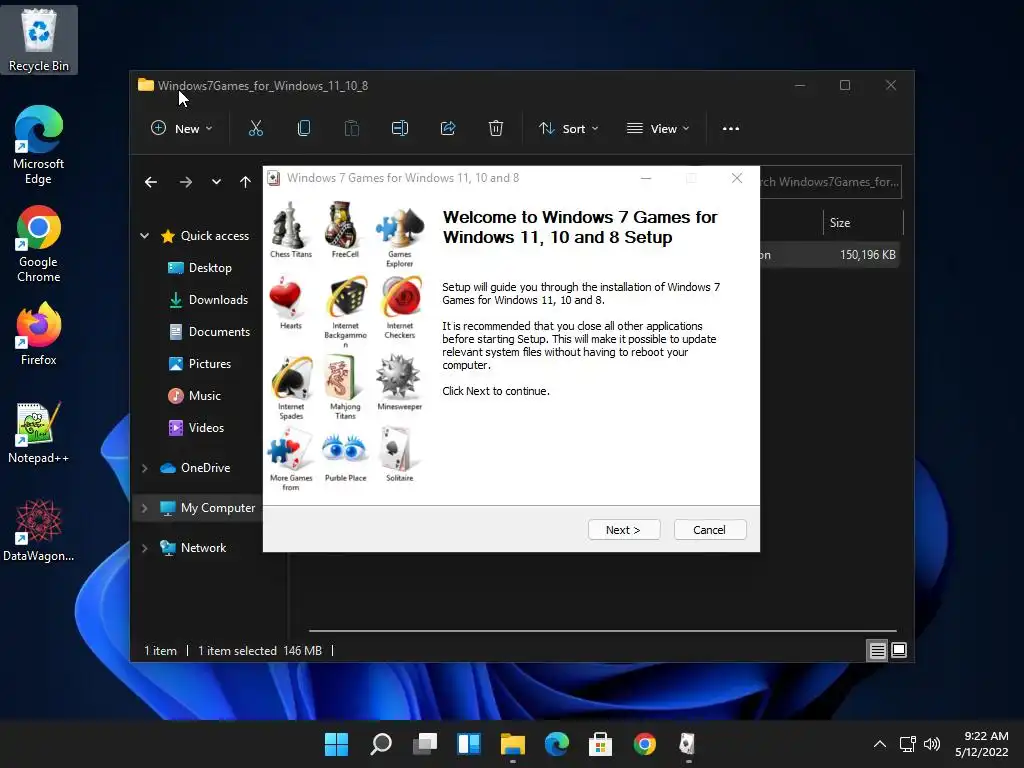Select the DataWagon desktop shortcut
The width and height of the screenshot is (1024, 768).
(39, 530)
